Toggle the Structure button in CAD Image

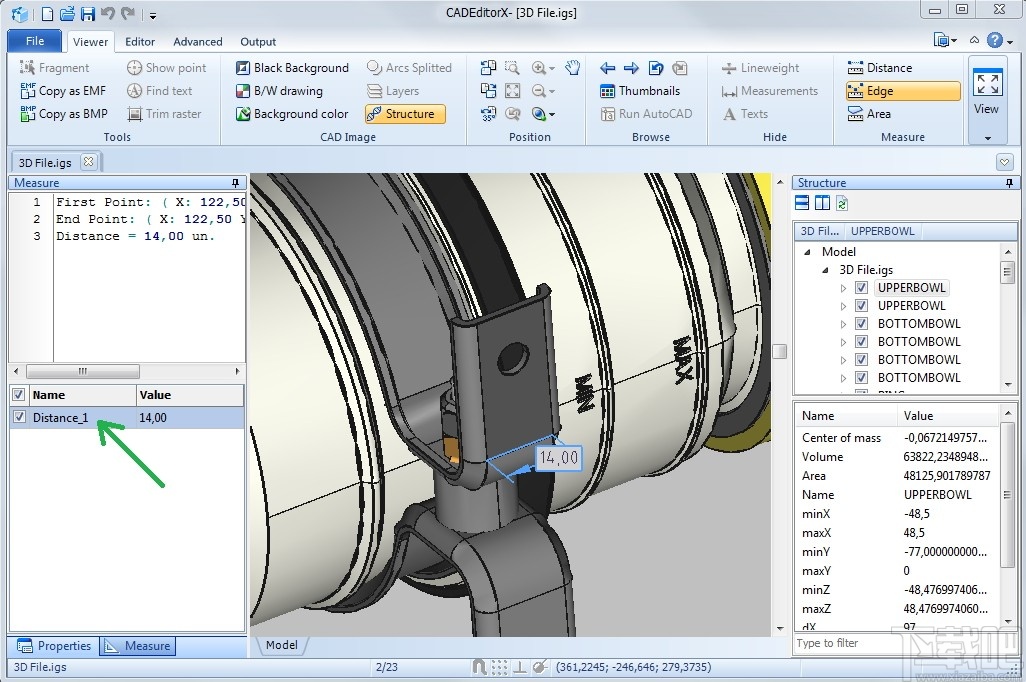point(404,114)
